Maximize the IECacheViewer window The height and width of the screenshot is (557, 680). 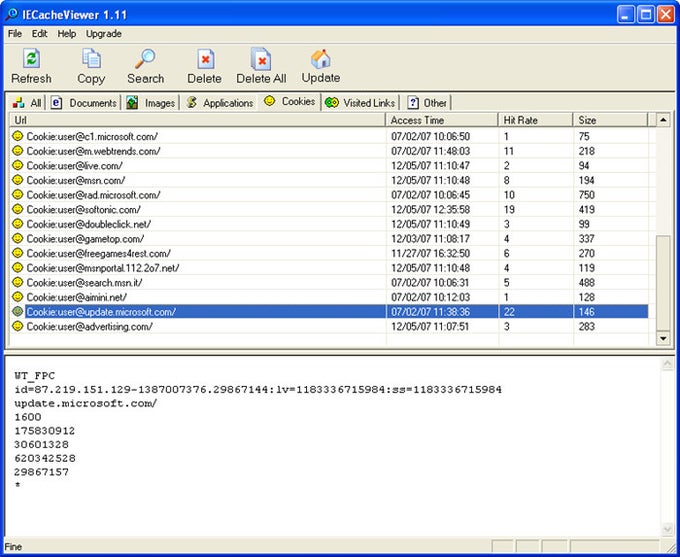(x=645, y=15)
